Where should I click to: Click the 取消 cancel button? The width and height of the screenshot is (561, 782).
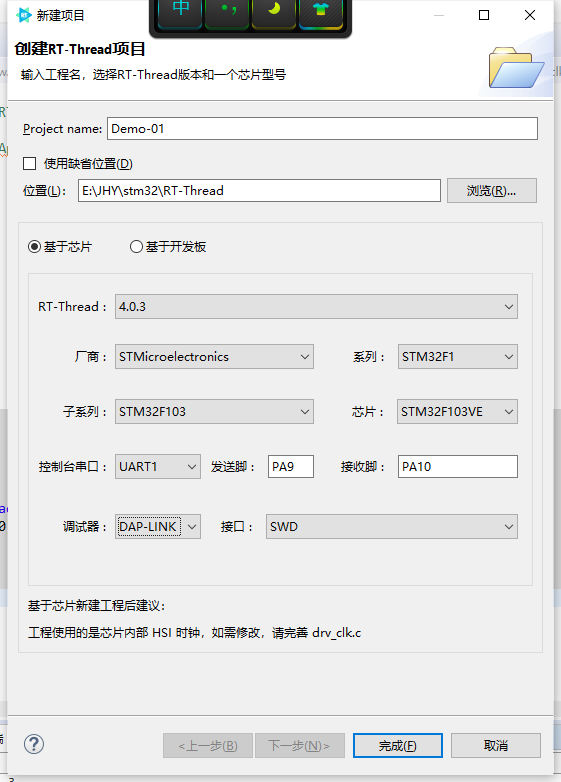pos(496,746)
